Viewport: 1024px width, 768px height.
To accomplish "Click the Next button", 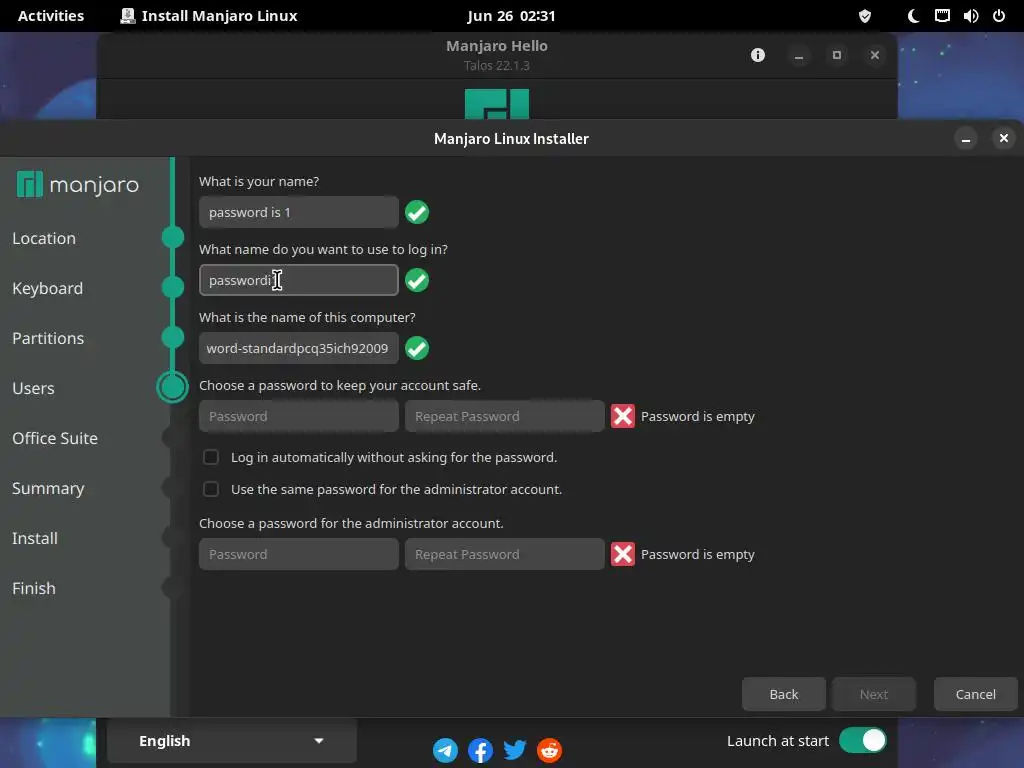I will click(874, 694).
